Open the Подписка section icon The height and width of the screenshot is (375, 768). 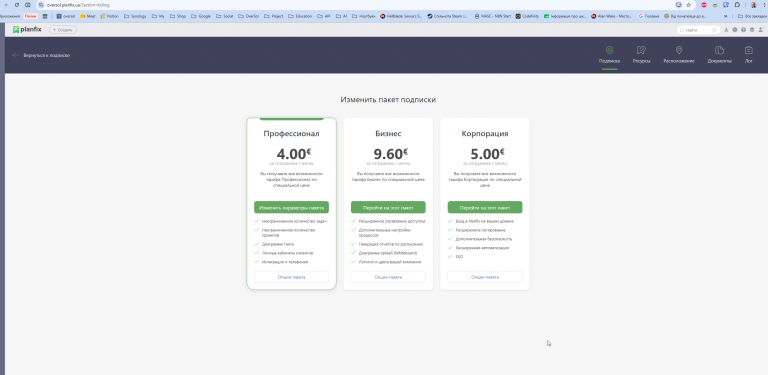609,50
